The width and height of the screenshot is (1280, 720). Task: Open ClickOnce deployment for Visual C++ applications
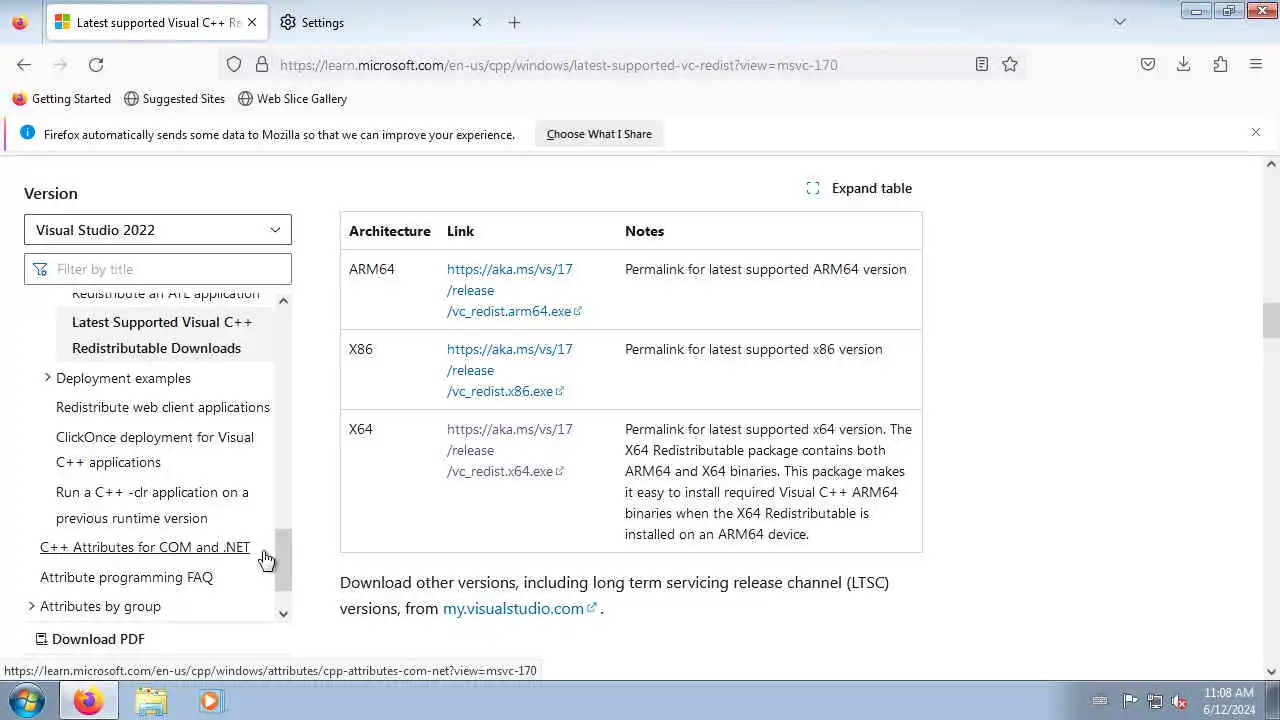pos(155,450)
